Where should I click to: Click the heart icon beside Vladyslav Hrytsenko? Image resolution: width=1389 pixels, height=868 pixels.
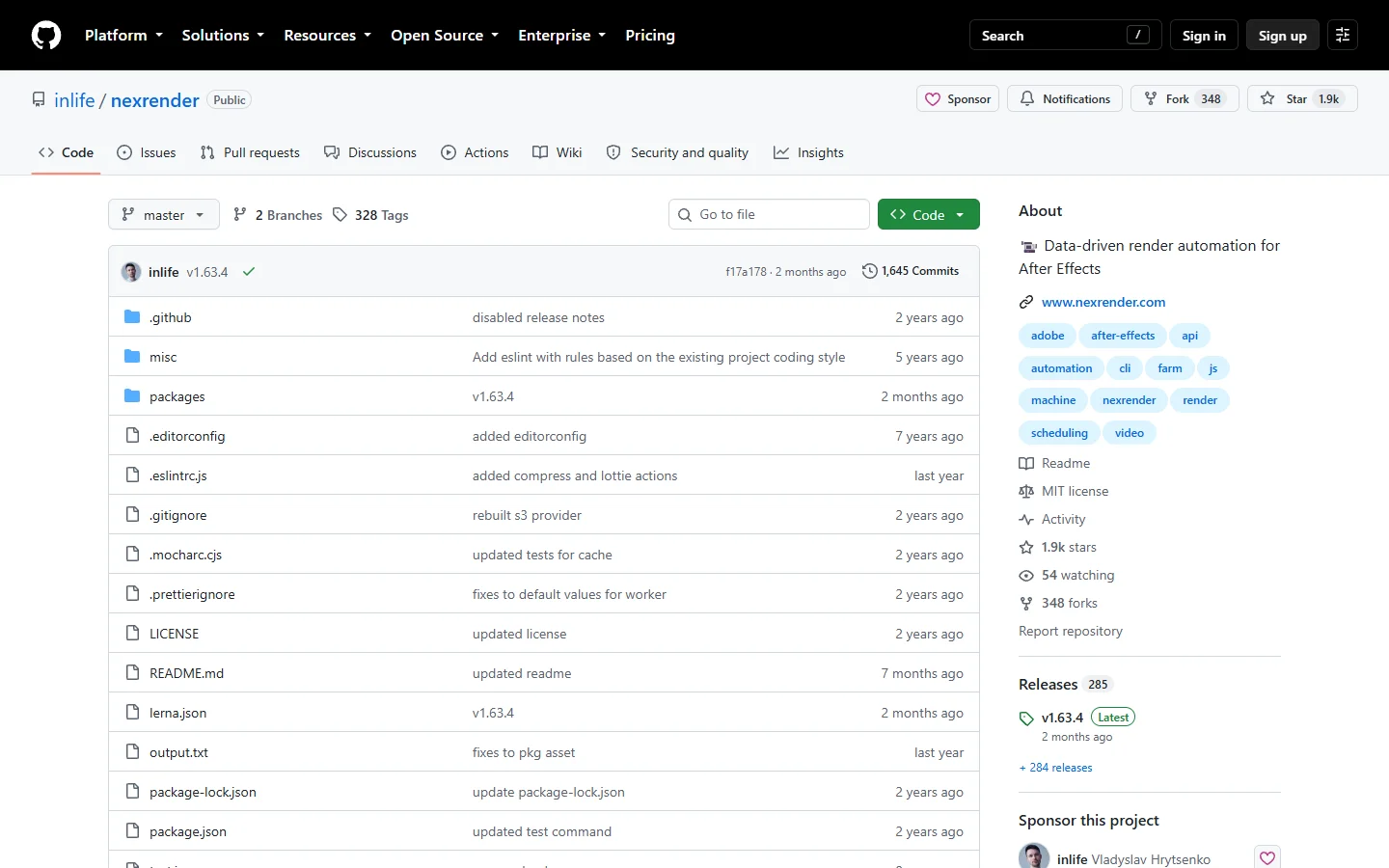(1267, 857)
